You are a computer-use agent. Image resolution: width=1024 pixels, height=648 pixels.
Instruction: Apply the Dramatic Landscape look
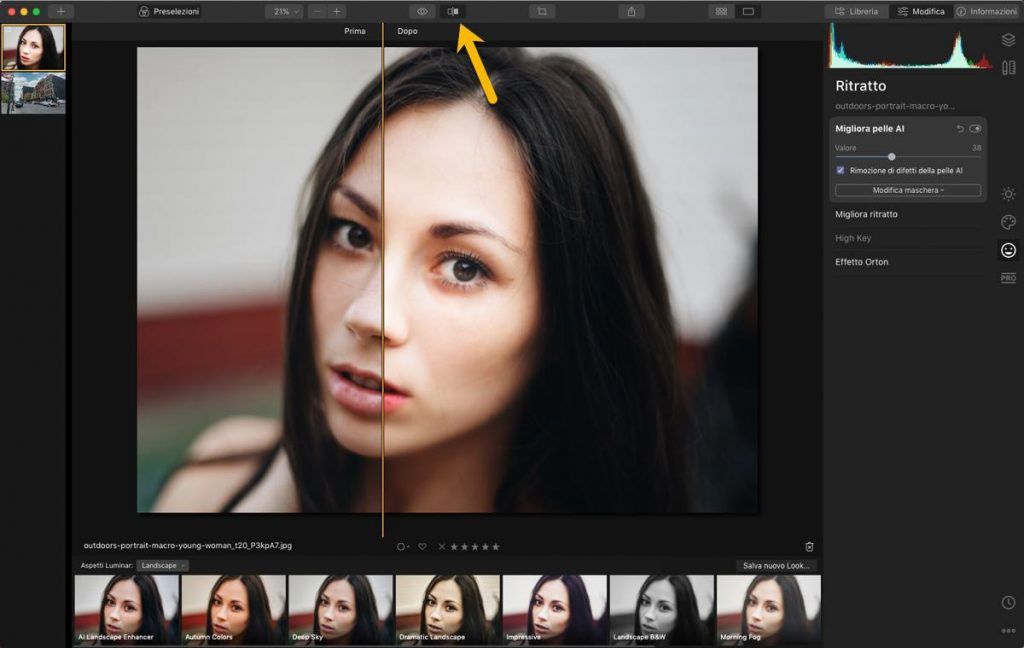[x=447, y=610]
